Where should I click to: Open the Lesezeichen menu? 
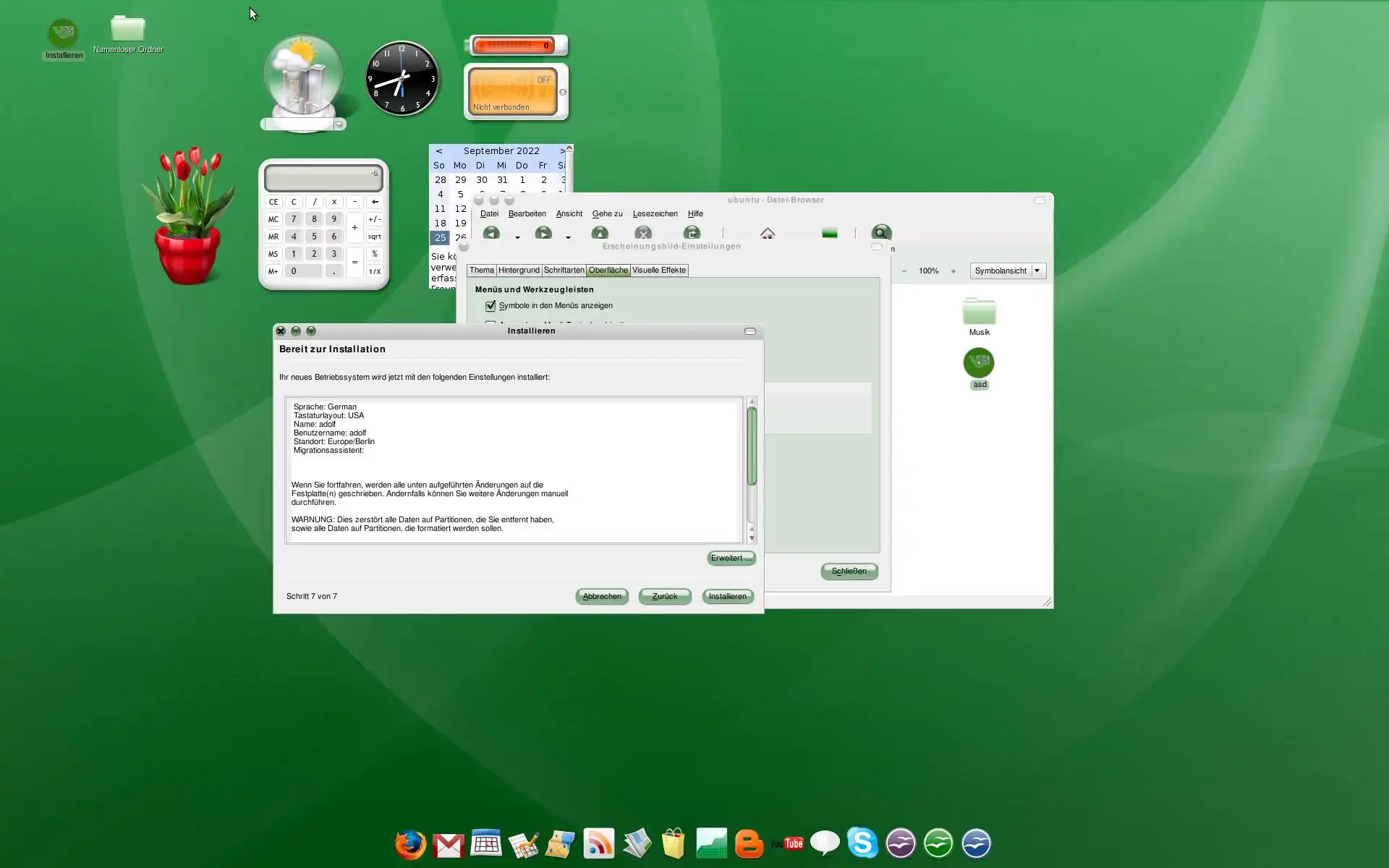pyautogui.click(x=655, y=213)
